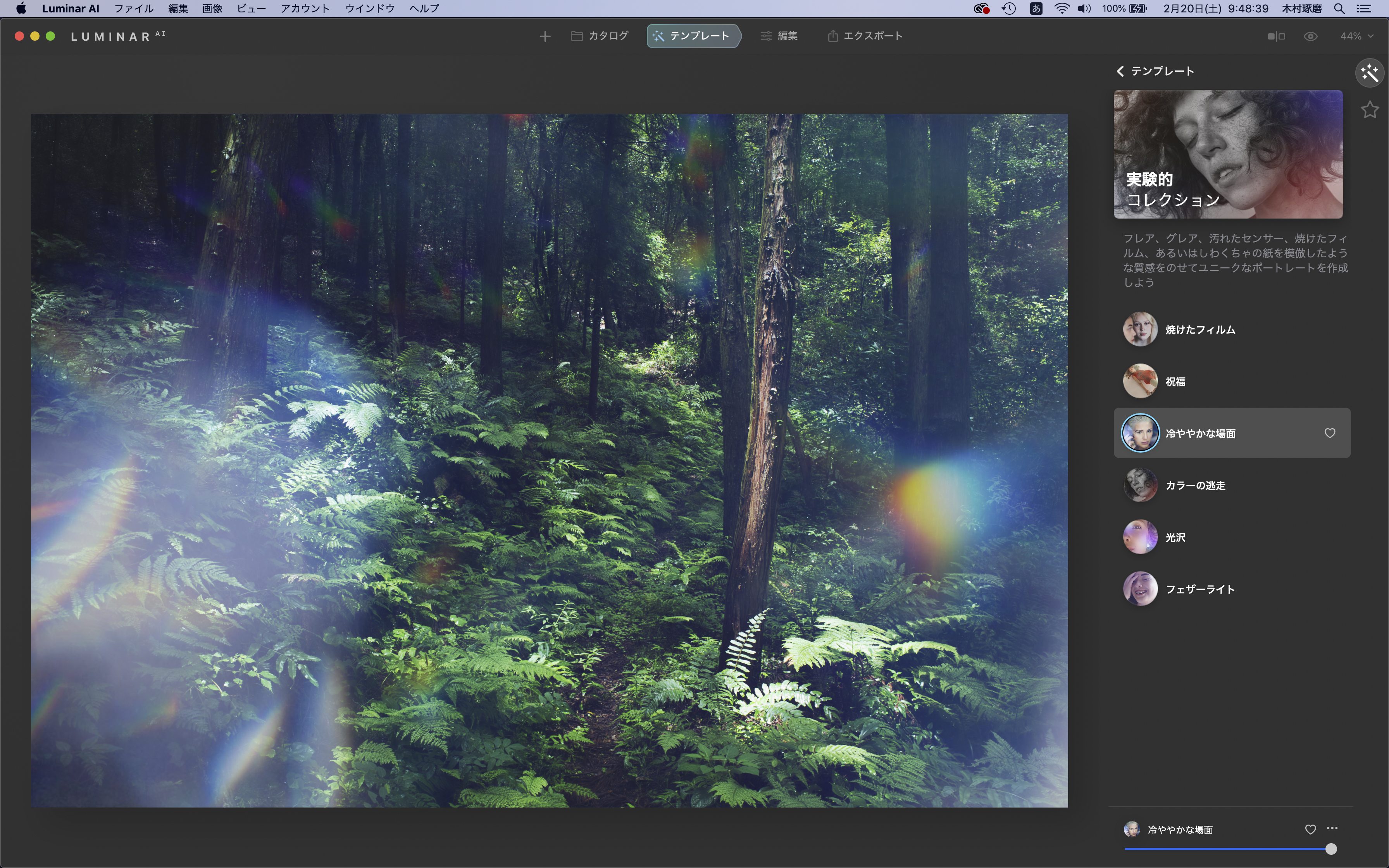
Task: Select the フェザーライト template
Action: [1199, 589]
